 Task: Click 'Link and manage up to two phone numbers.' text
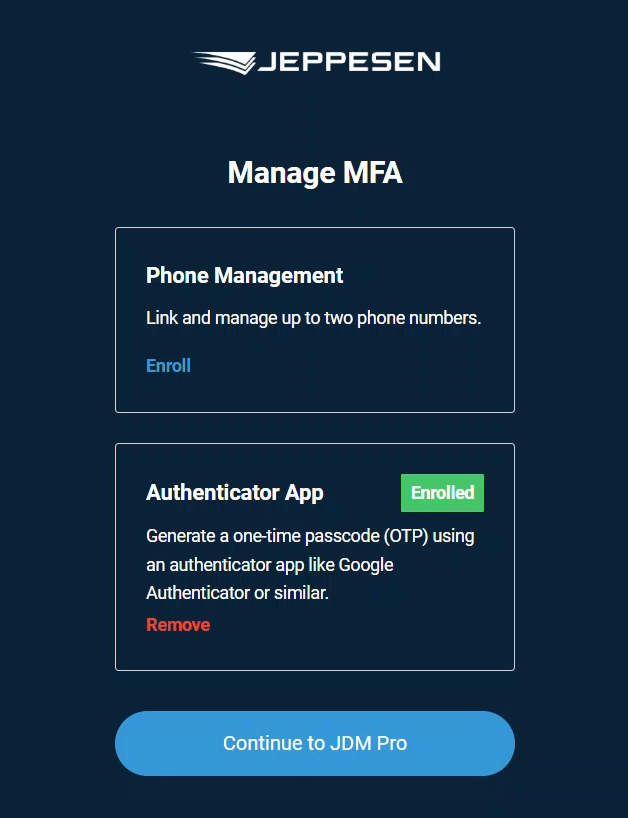click(x=313, y=318)
